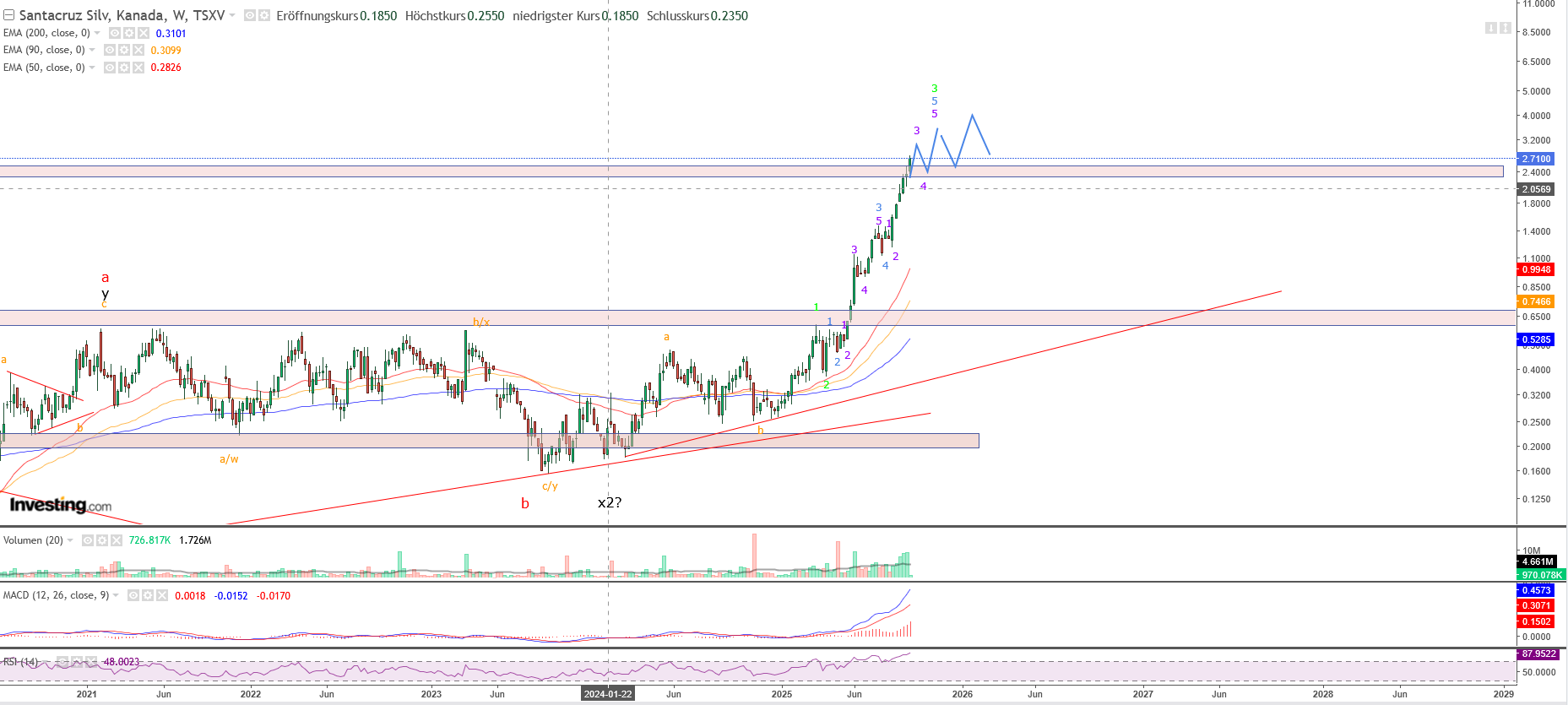Toggle visibility of the Volumen indicator
1568x705 pixels.
[88, 540]
